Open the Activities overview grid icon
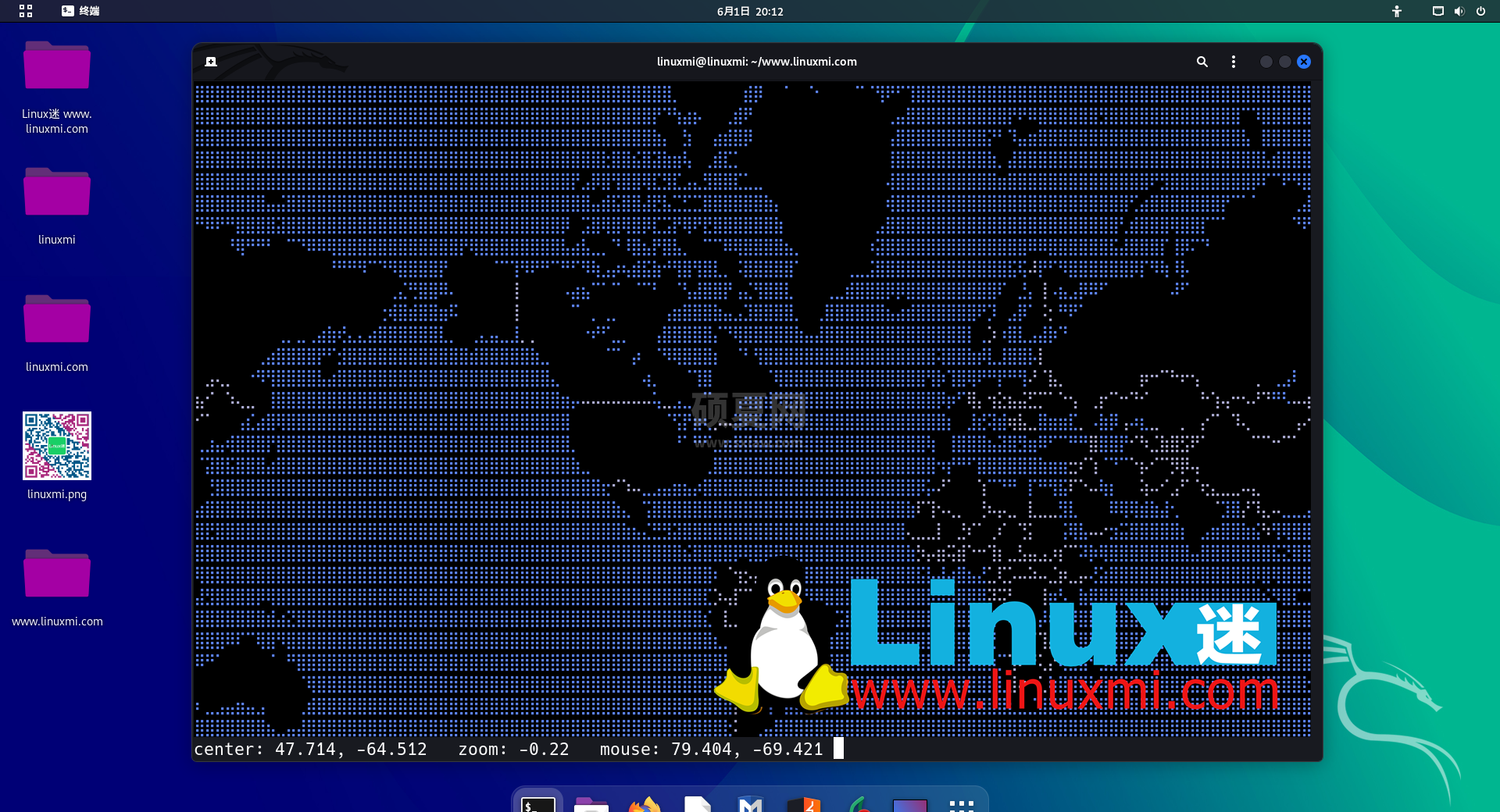The height and width of the screenshot is (812, 1500). [x=26, y=11]
